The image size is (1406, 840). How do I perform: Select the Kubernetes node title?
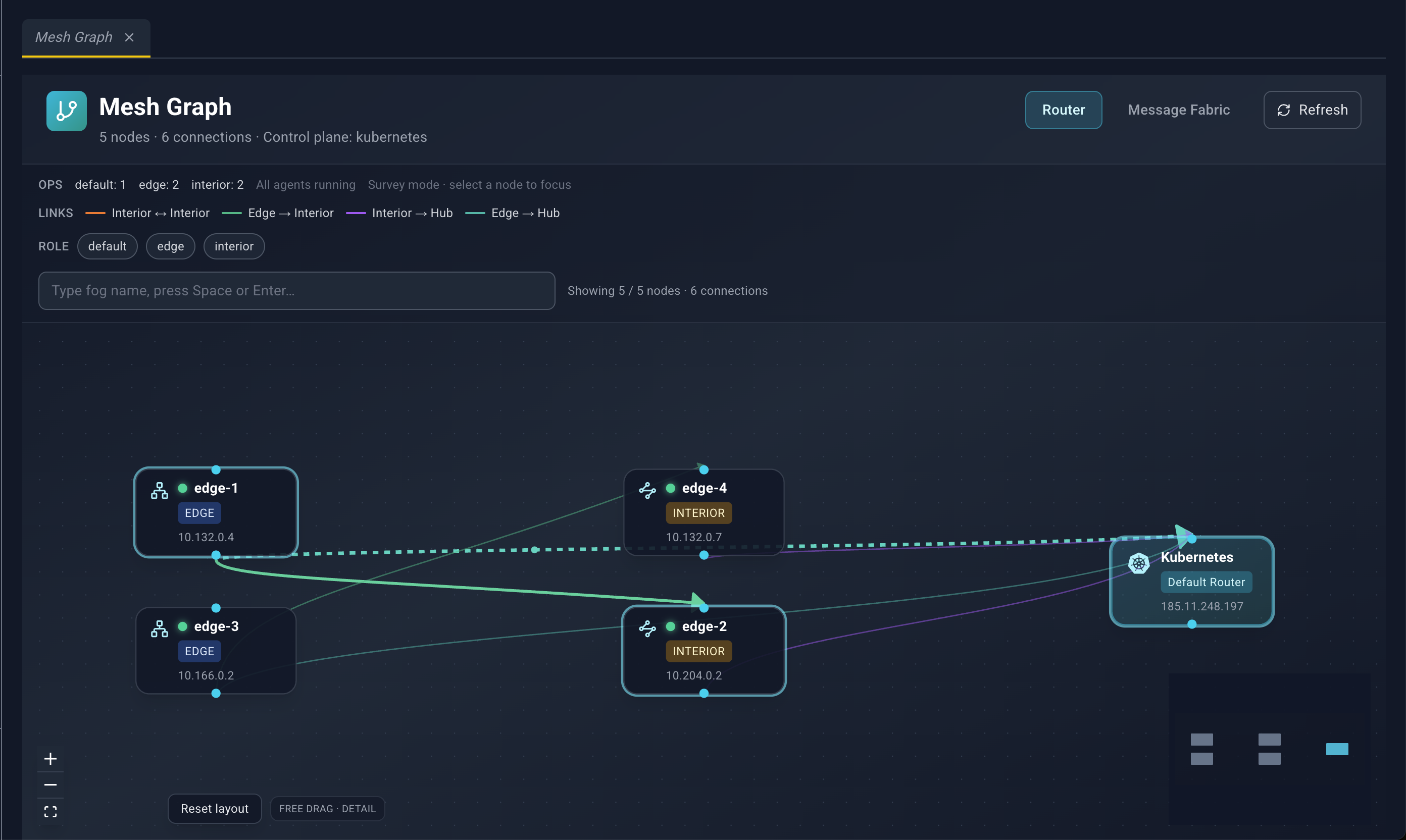click(1196, 557)
